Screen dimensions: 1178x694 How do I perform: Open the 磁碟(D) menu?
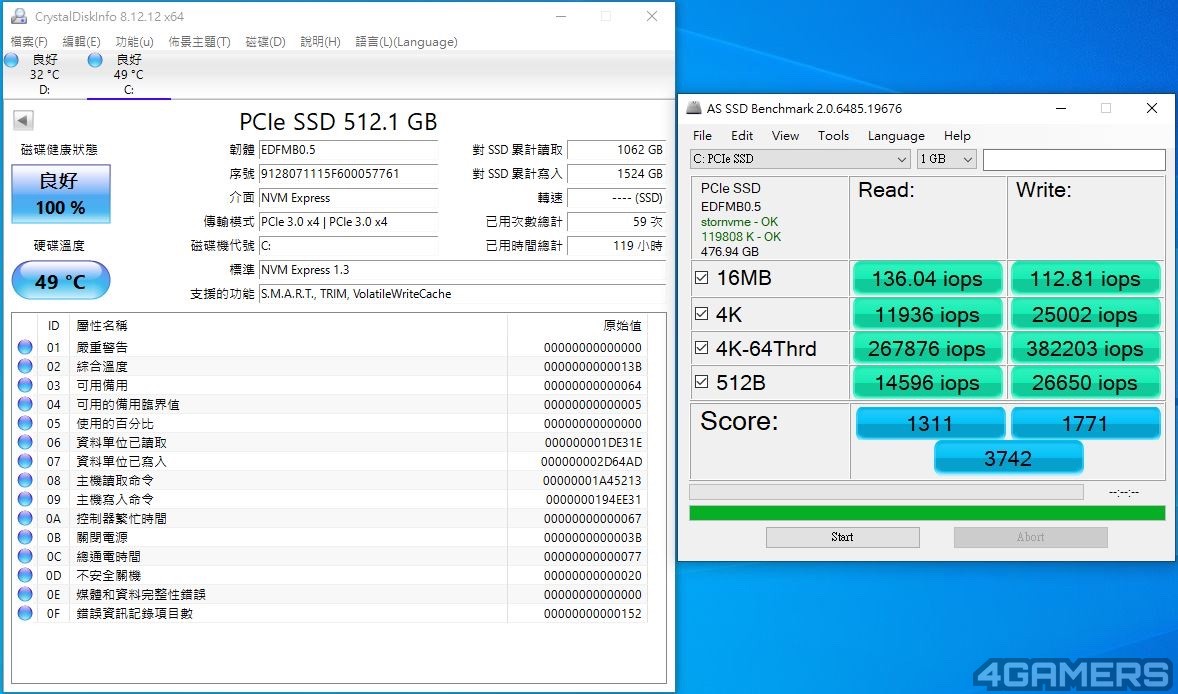265,42
